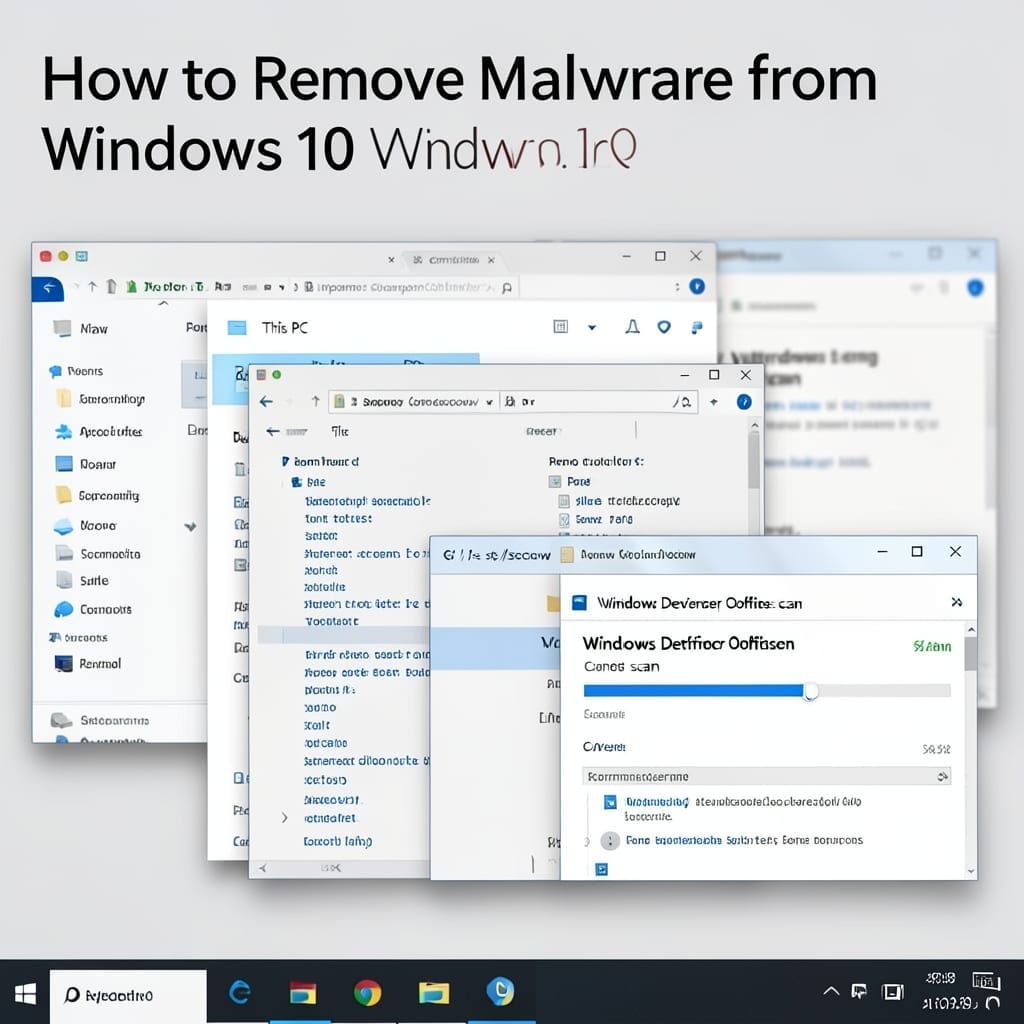Open the 'Aycoobutes' sidebar entry

click(x=99, y=432)
